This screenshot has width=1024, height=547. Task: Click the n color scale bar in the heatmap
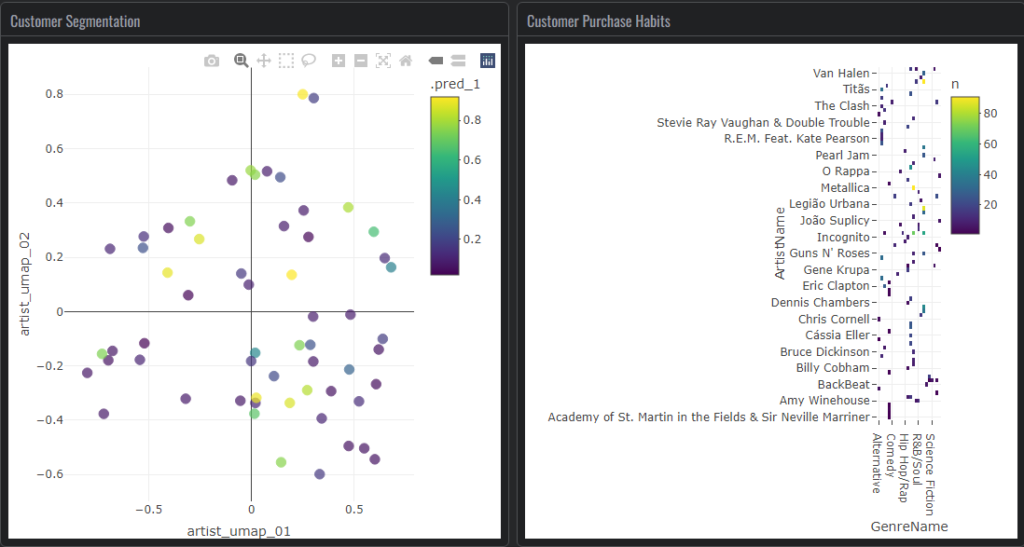click(x=965, y=165)
